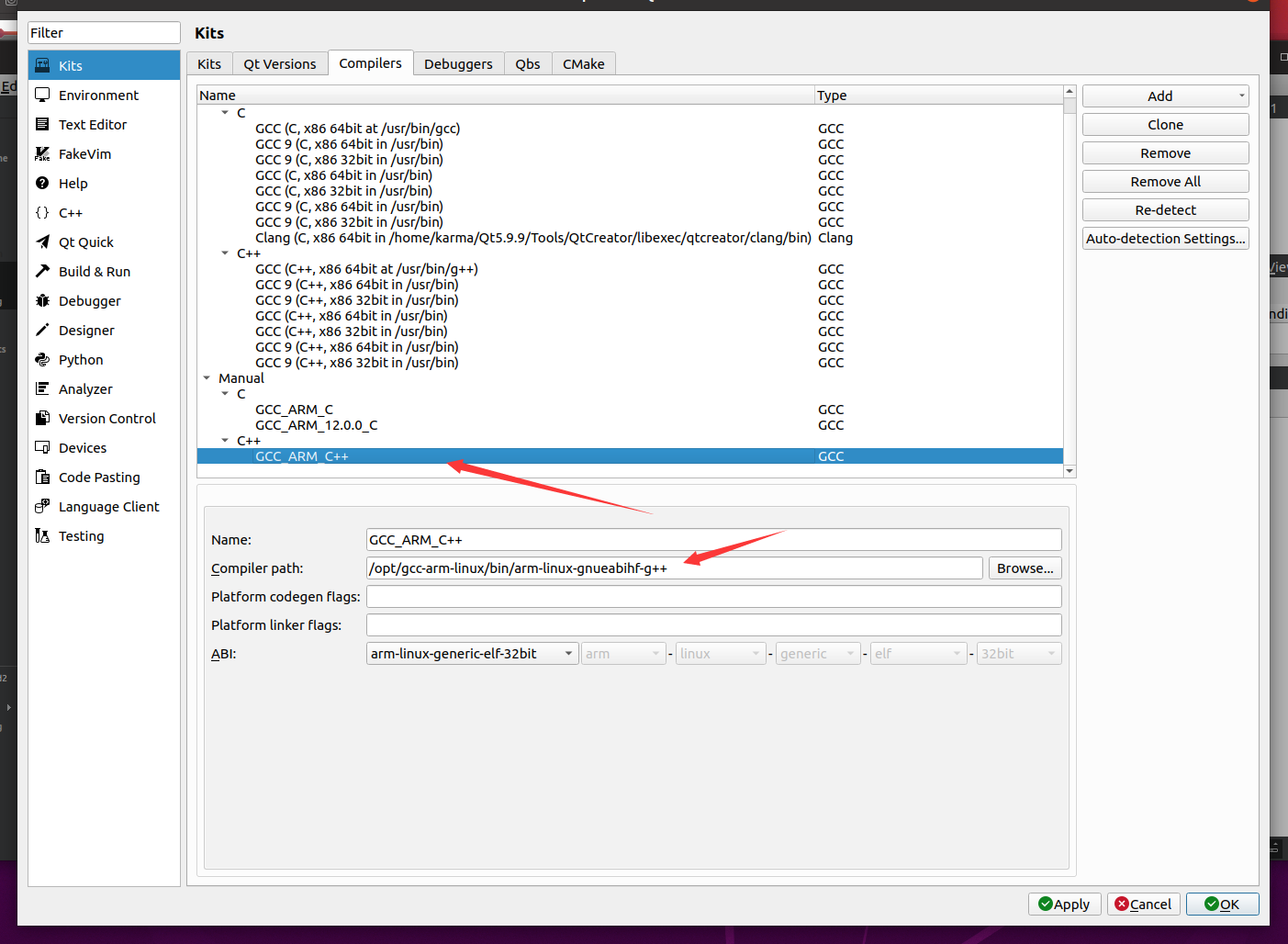Open the Python settings section
Viewport: 1288px width, 944px height.
(x=40, y=359)
